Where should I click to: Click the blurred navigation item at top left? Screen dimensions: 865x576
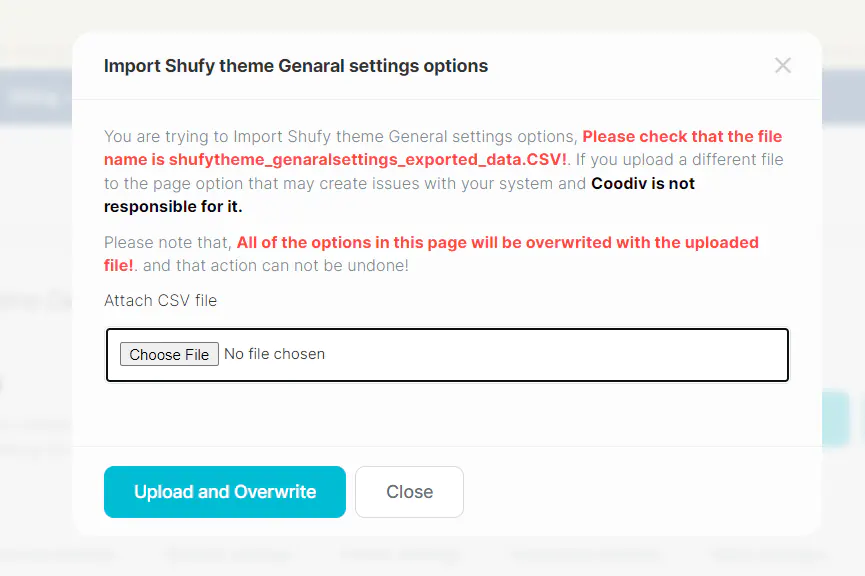[x=34, y=98]
